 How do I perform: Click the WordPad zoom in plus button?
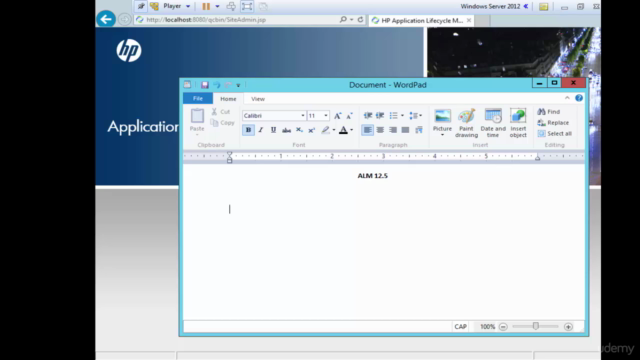(x=568, y=327)
